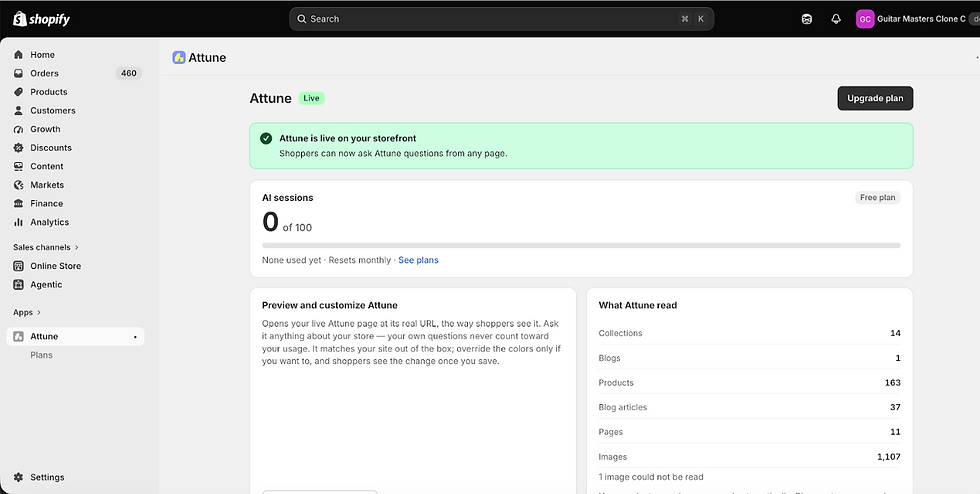Click '1 image could not be read' text
980x494 pixels.
[651, 477]
